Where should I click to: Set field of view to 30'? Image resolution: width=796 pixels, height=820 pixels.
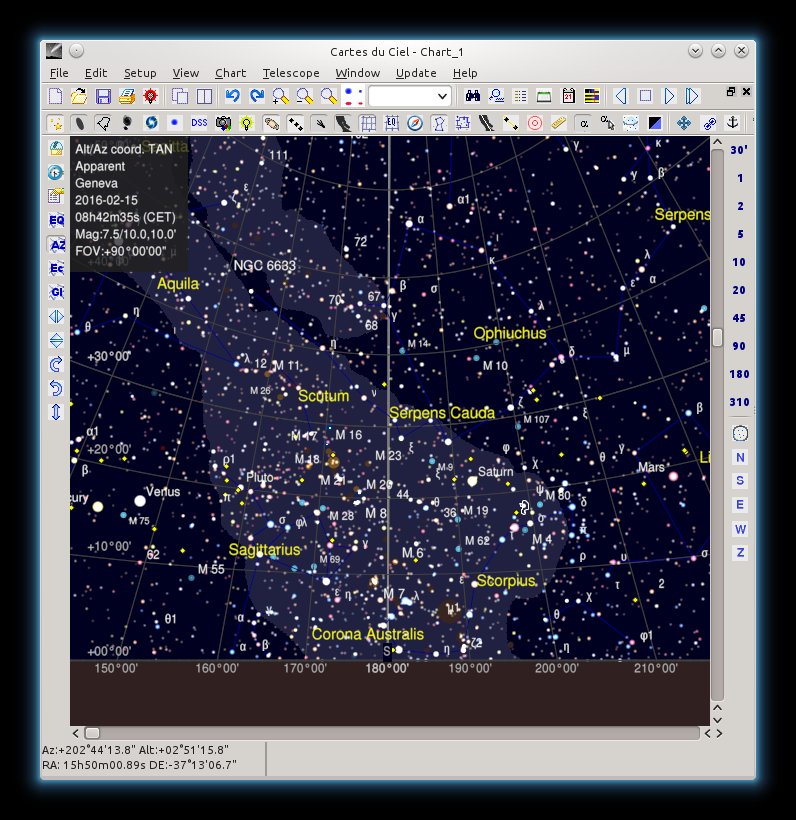point(739,150)
